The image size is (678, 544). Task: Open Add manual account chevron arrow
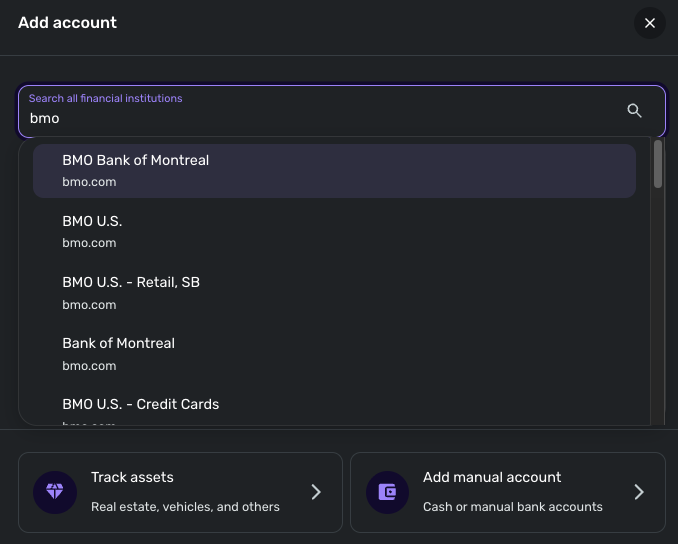coord(639,492)
